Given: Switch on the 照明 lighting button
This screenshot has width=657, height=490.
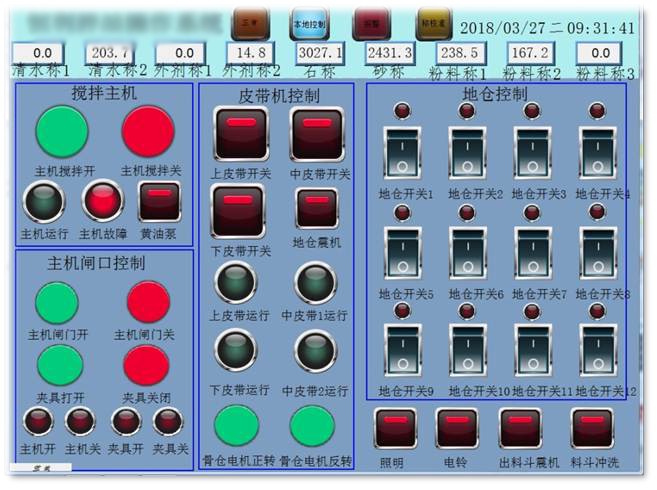Looking at the screenshot, I should pyautogui.click(x=394, y=429).
